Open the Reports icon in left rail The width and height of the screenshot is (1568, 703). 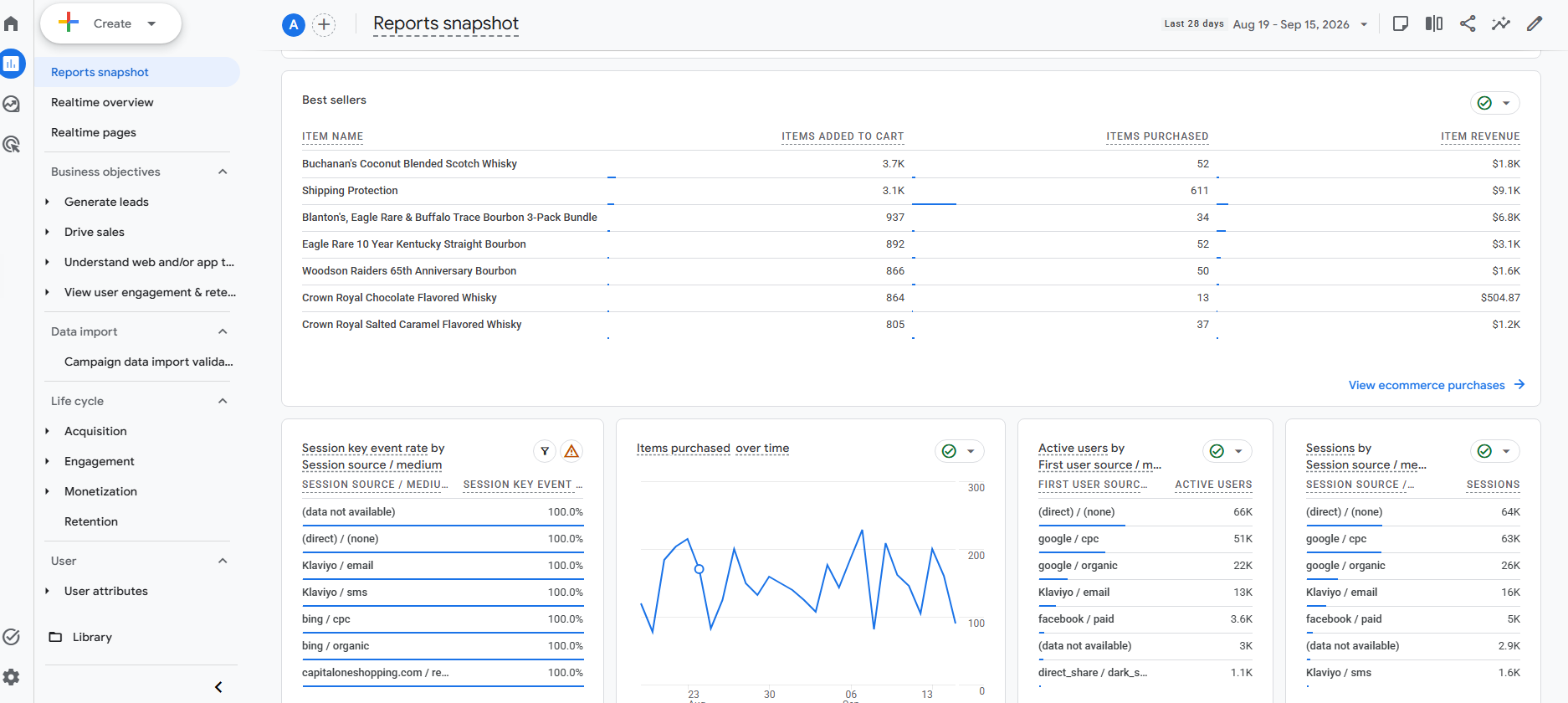pos(11,64)
